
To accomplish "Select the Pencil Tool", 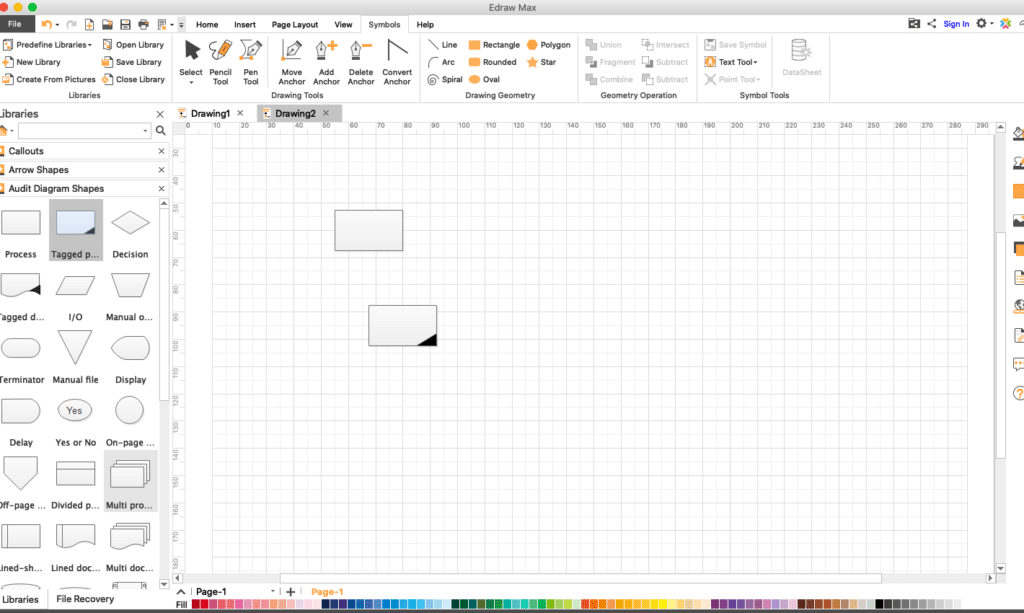I will coord(220,60).
